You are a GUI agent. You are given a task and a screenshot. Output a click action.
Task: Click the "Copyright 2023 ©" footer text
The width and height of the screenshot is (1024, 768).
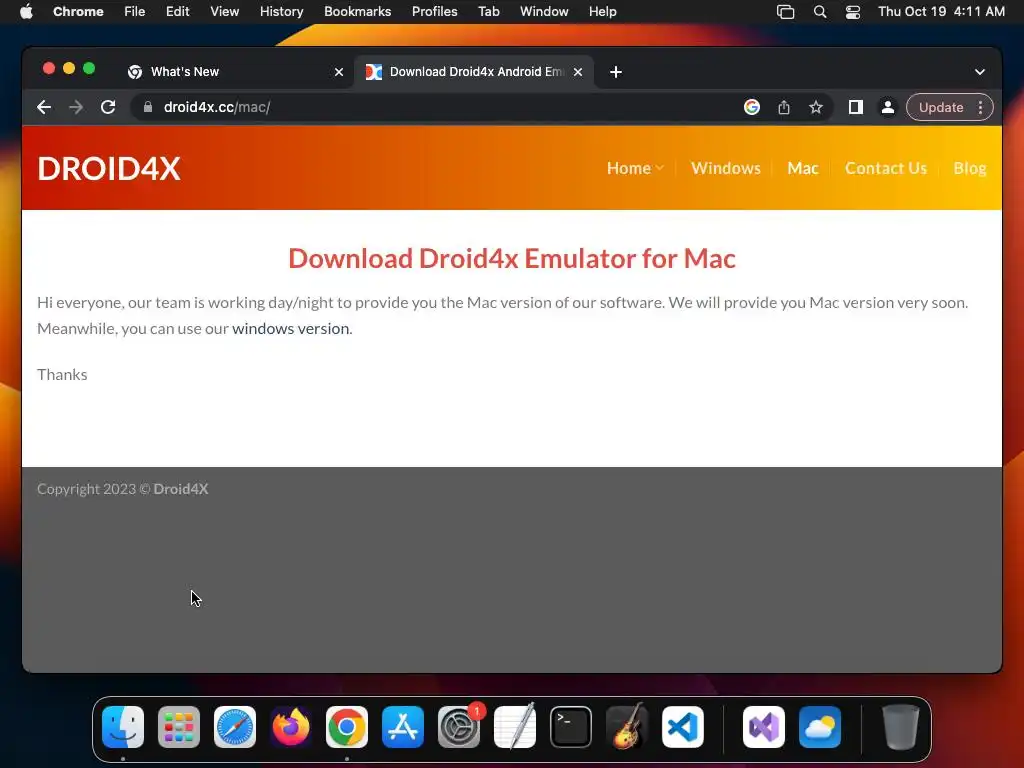click(x=94, y=489)
